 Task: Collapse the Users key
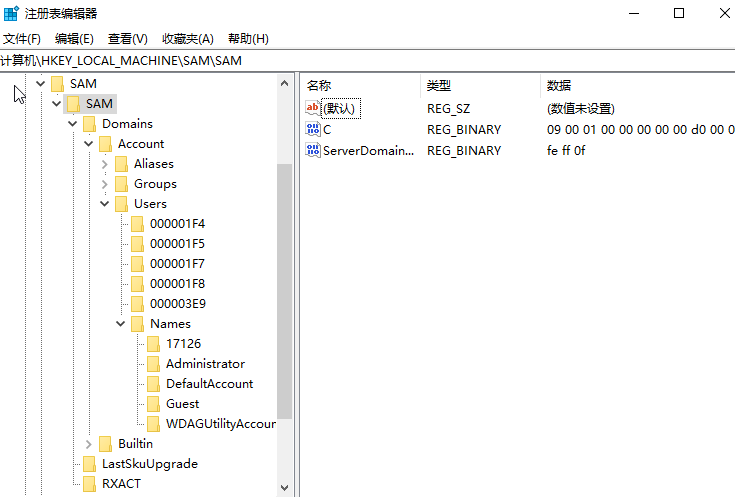[105, 204]
